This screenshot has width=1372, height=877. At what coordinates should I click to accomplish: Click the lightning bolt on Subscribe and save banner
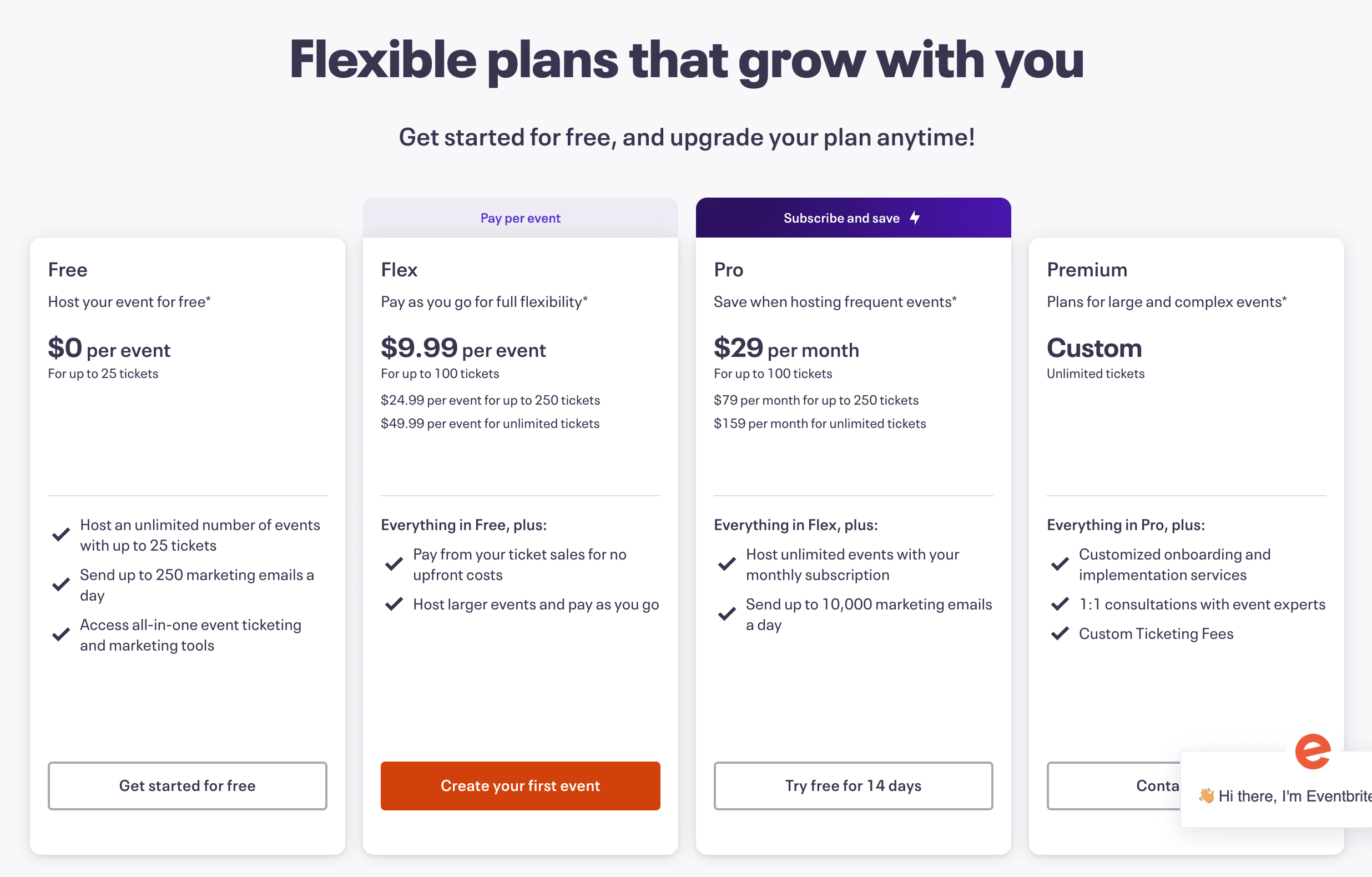915,218
